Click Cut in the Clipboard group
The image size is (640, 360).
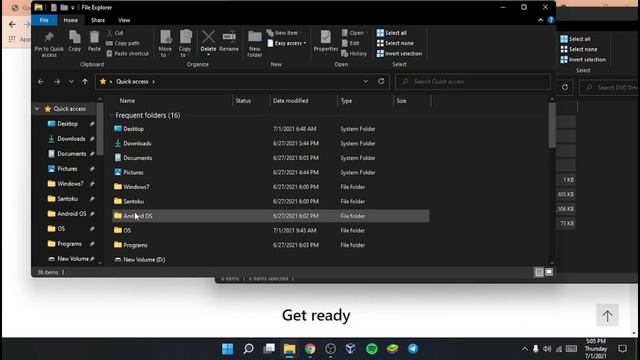115,33
